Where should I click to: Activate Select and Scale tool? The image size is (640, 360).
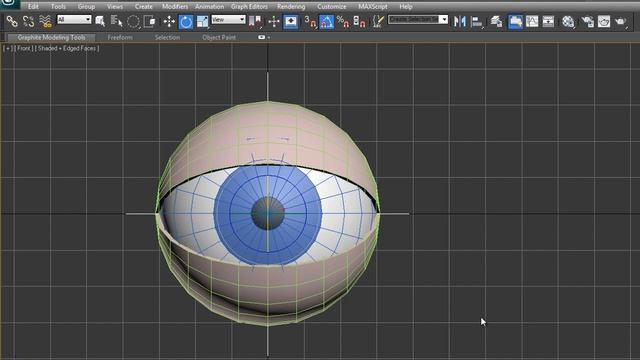coord(202,21)
